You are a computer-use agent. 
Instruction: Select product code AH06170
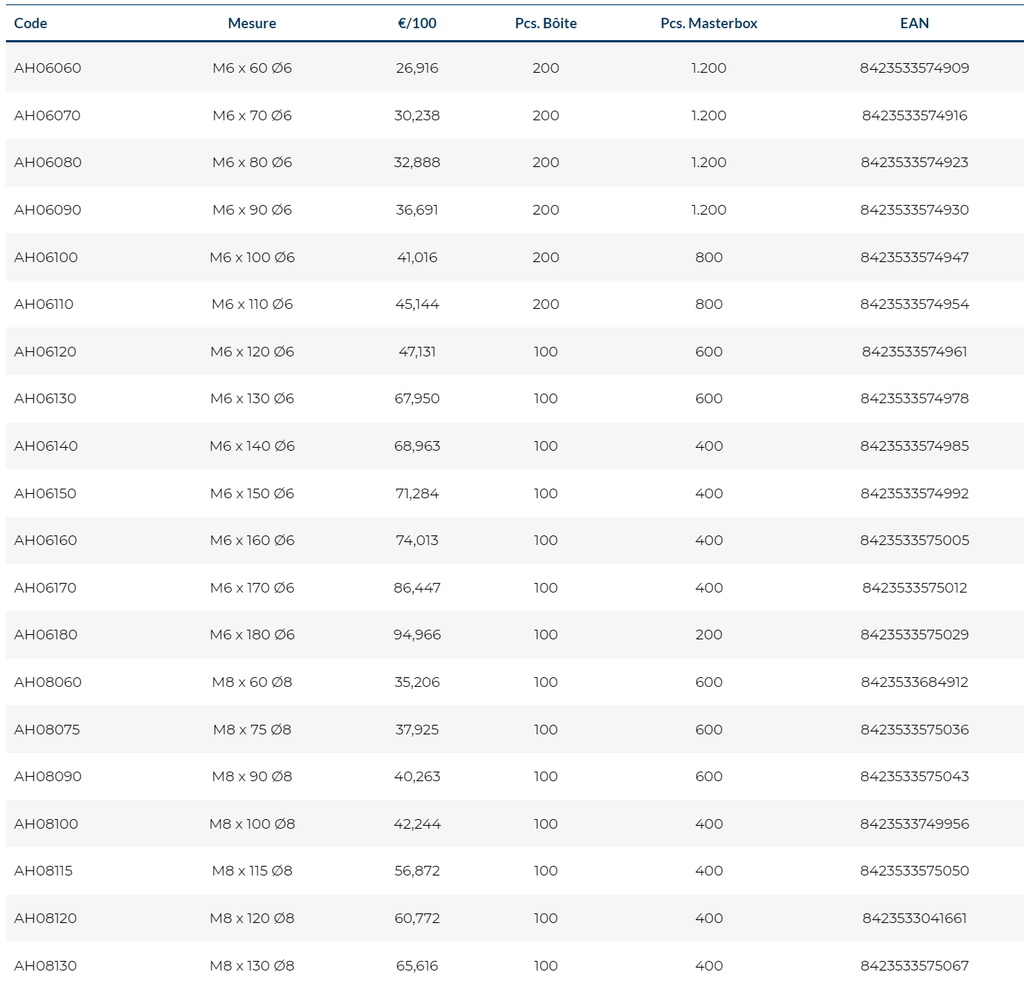coord(45,588)
